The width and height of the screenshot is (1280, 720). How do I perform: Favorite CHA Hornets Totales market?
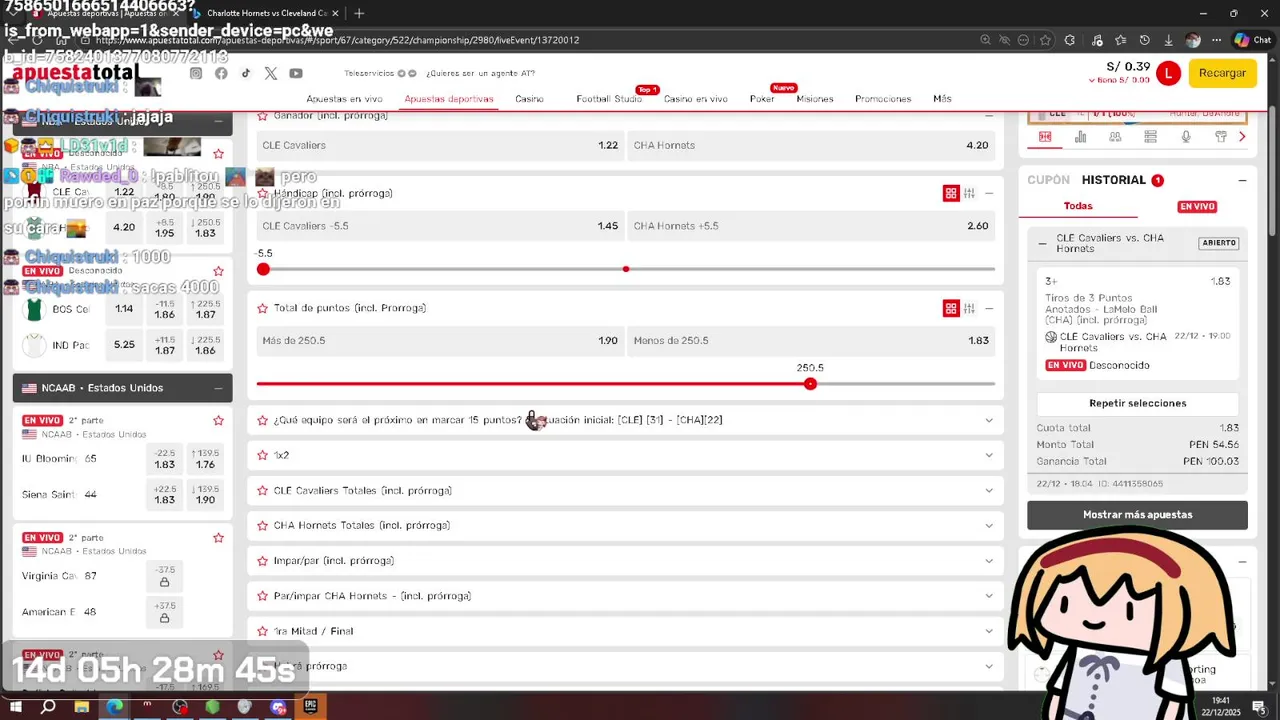click(x=263, y=525)
